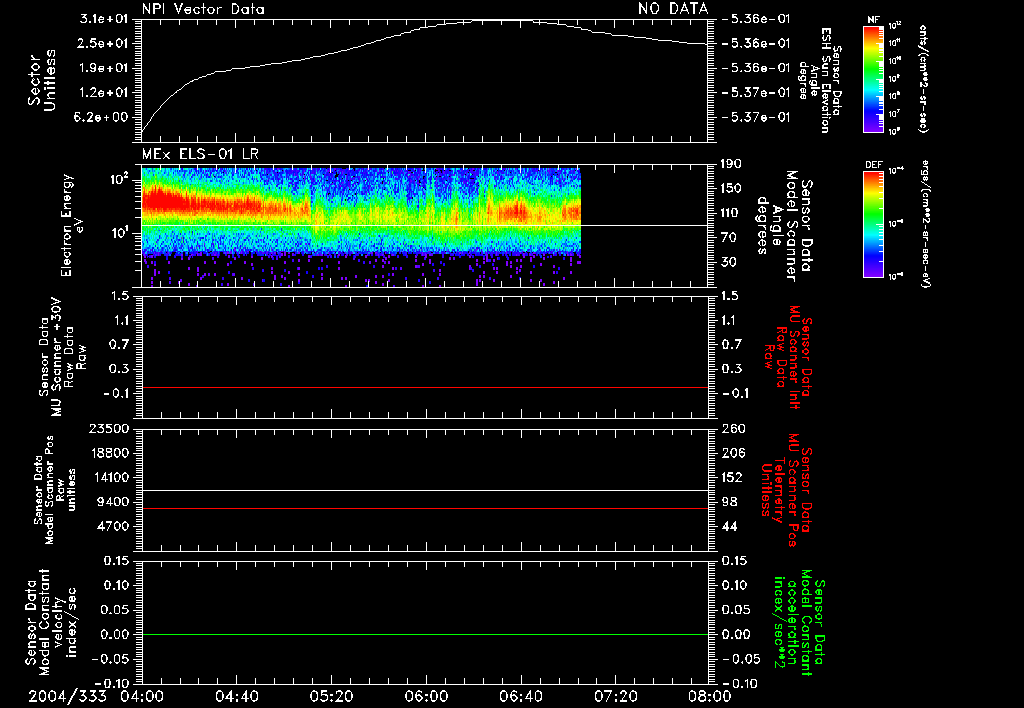Click the '1.2e+01' sector tick value
The width and height of the screenshot is (1024, 708).
[104, 93]
